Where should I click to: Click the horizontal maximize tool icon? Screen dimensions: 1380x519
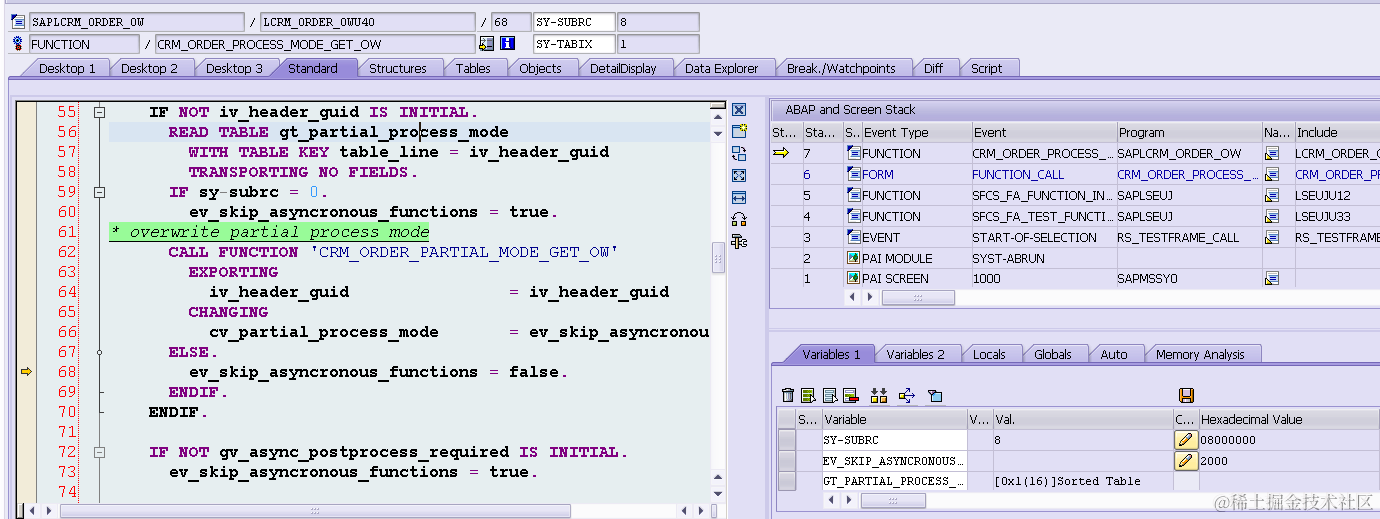tap(739, 198)
